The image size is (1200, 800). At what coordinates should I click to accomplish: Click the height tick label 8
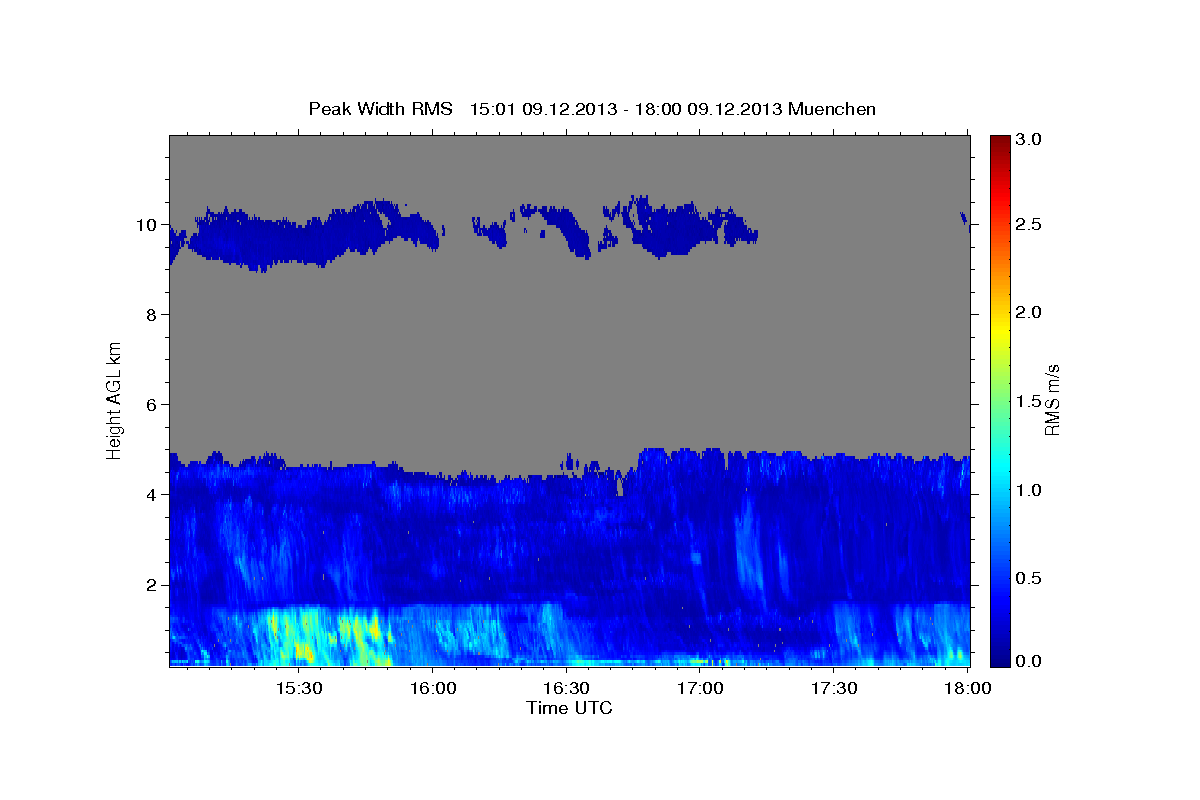(x=153, y=315)
